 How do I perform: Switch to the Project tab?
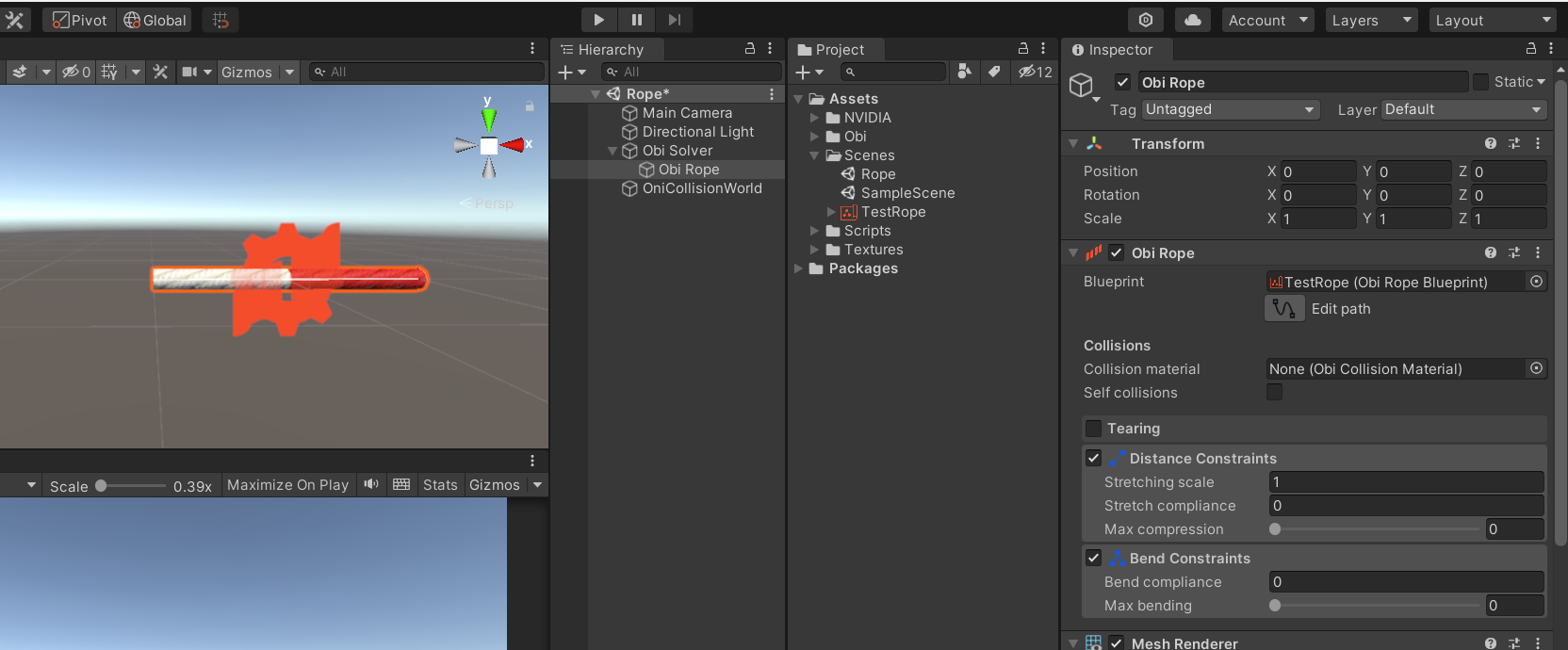pyautogui.click(x=837, y=49)
